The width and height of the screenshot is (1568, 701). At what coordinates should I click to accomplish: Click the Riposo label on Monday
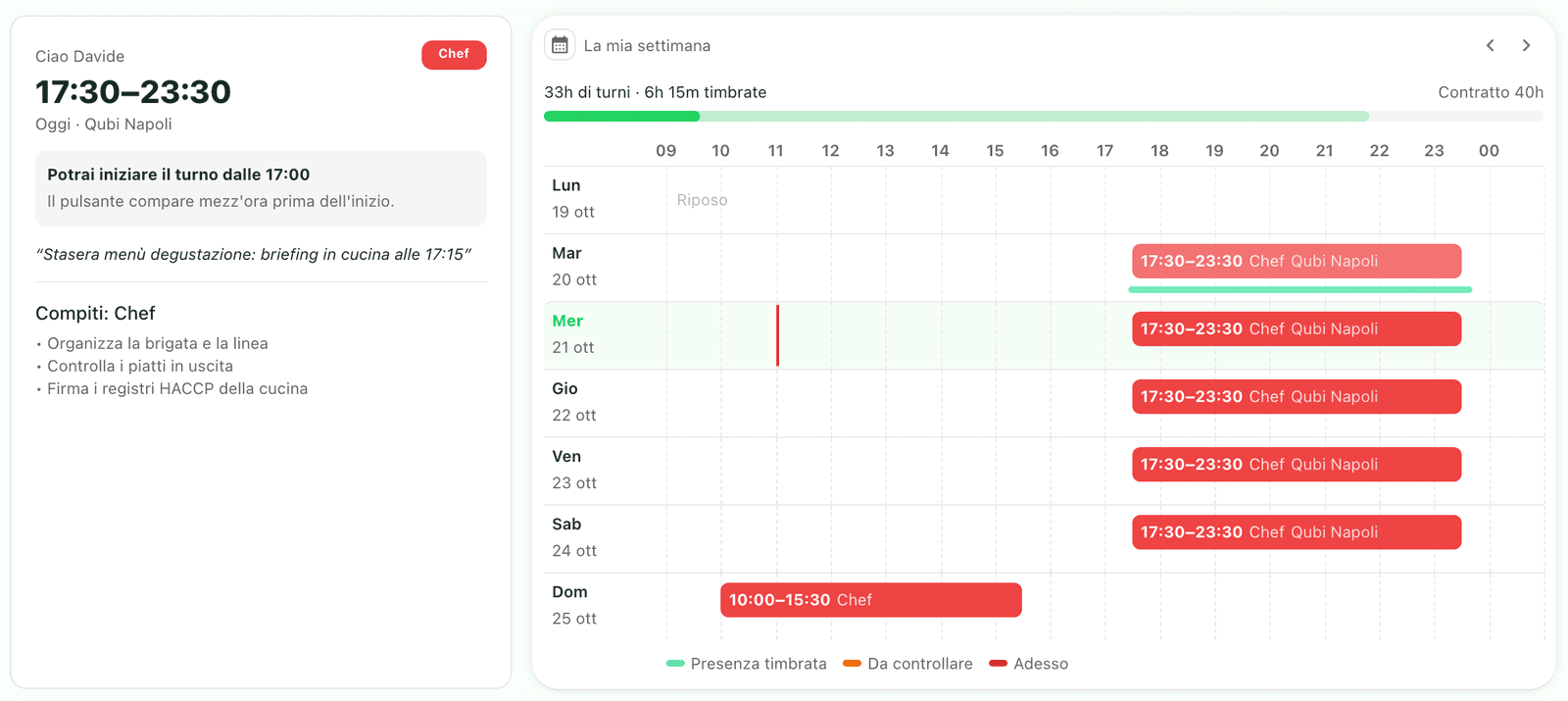[703, 200]
